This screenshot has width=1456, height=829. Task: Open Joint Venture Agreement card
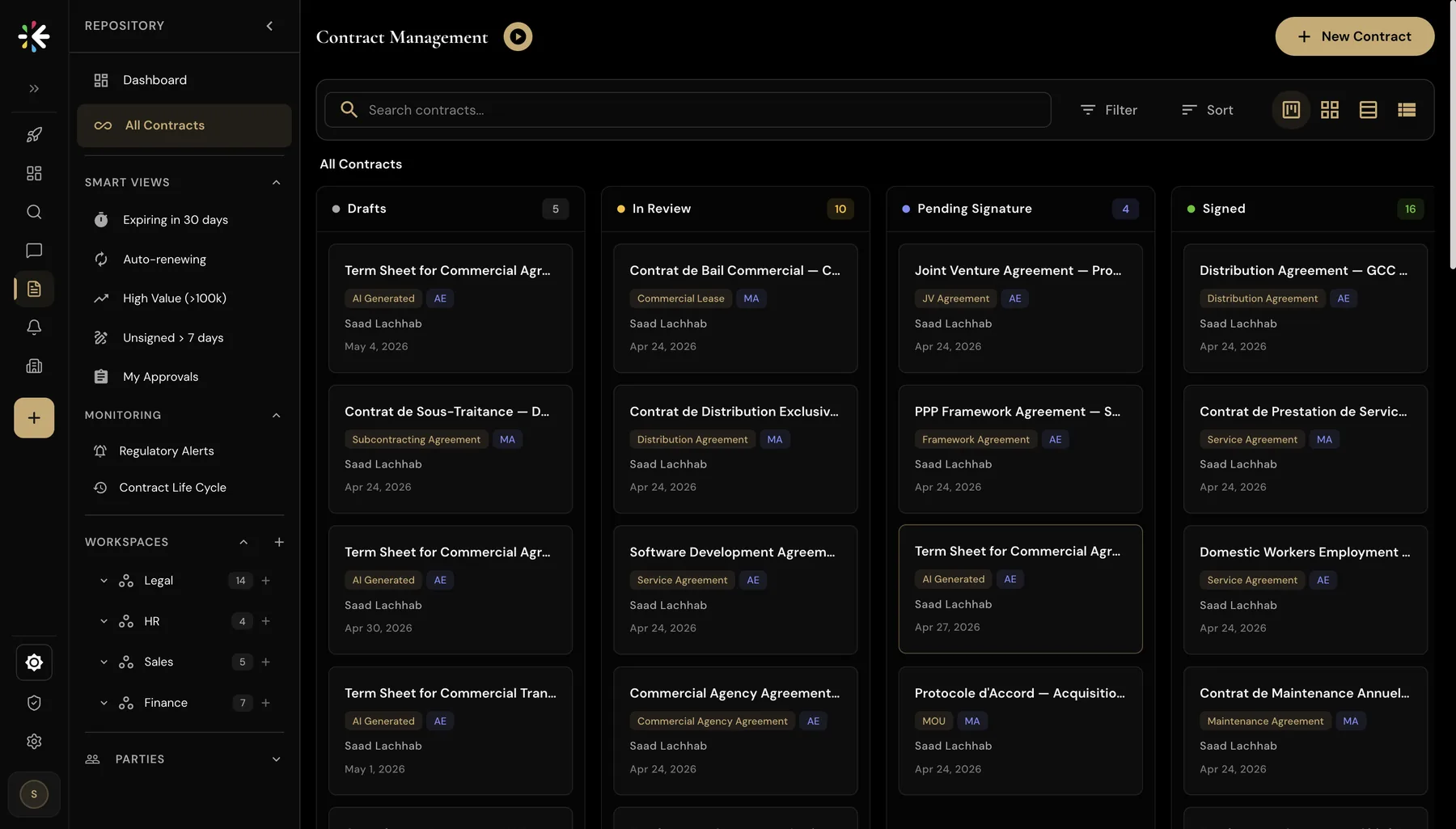point(1020,308)
